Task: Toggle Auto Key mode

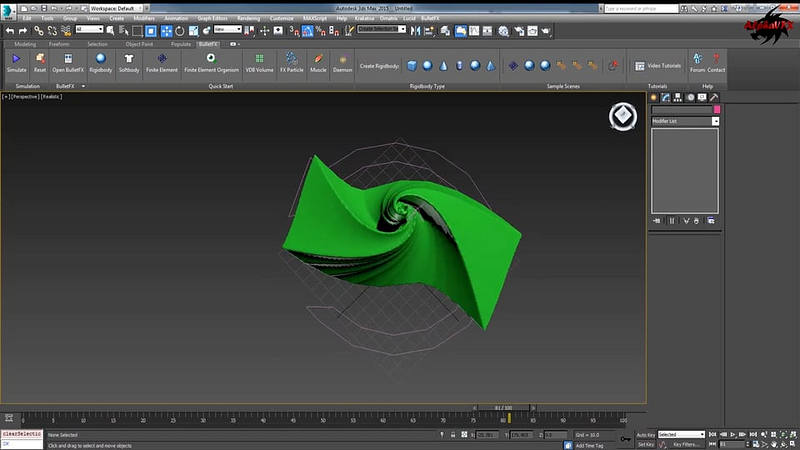Action: click(x=645, y=435)
